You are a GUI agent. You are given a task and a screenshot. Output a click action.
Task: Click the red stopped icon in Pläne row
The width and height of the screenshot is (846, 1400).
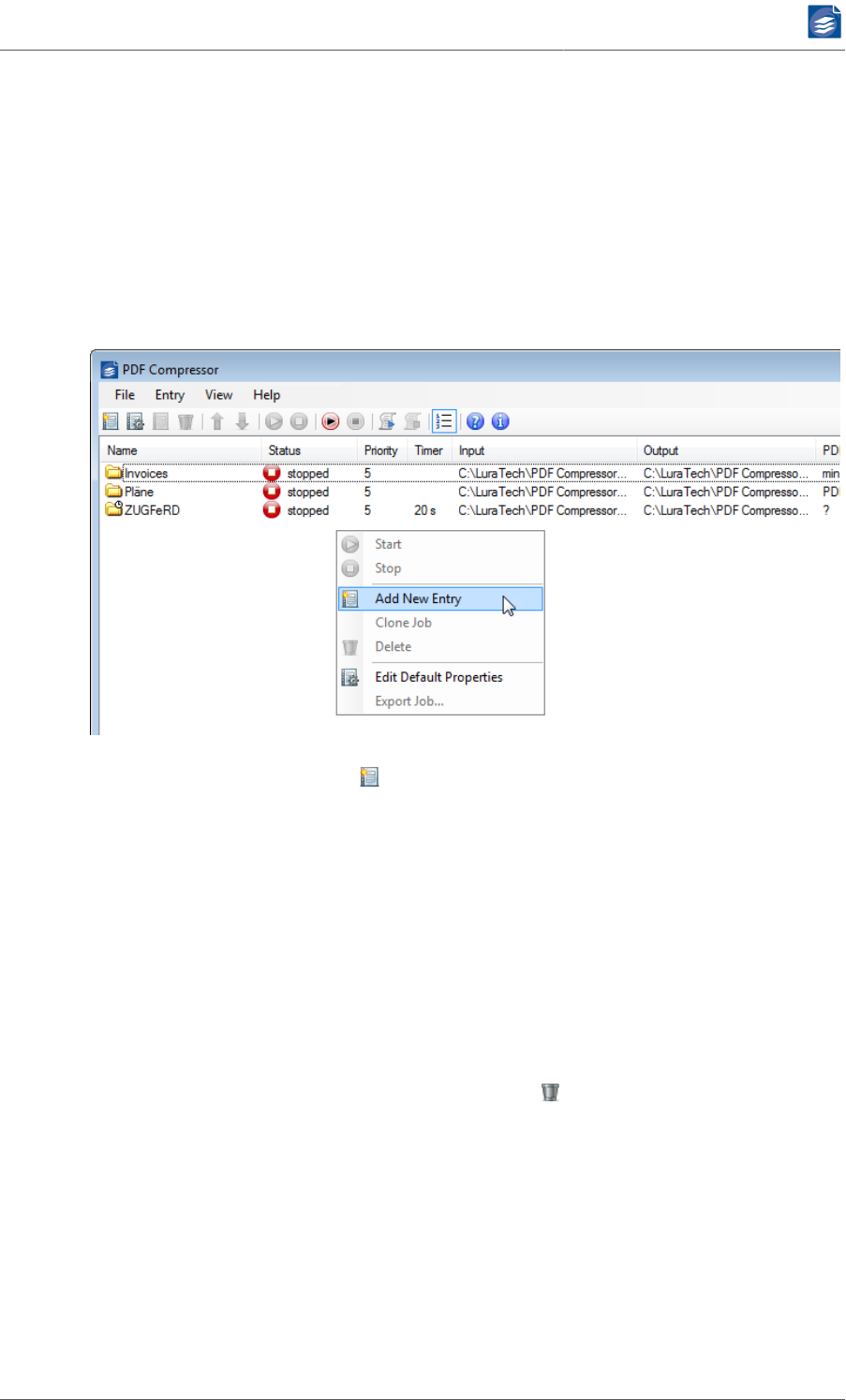pos(272,492)
